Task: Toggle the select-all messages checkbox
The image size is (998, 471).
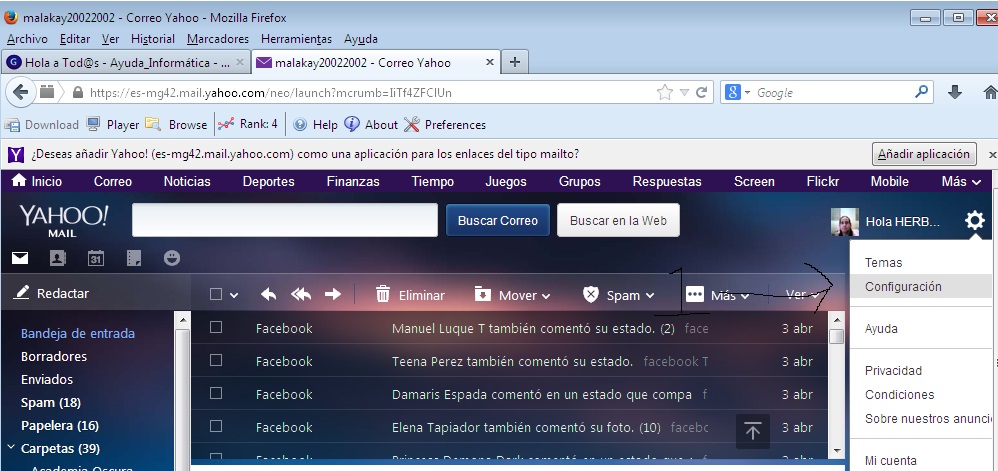Action: 216,294
